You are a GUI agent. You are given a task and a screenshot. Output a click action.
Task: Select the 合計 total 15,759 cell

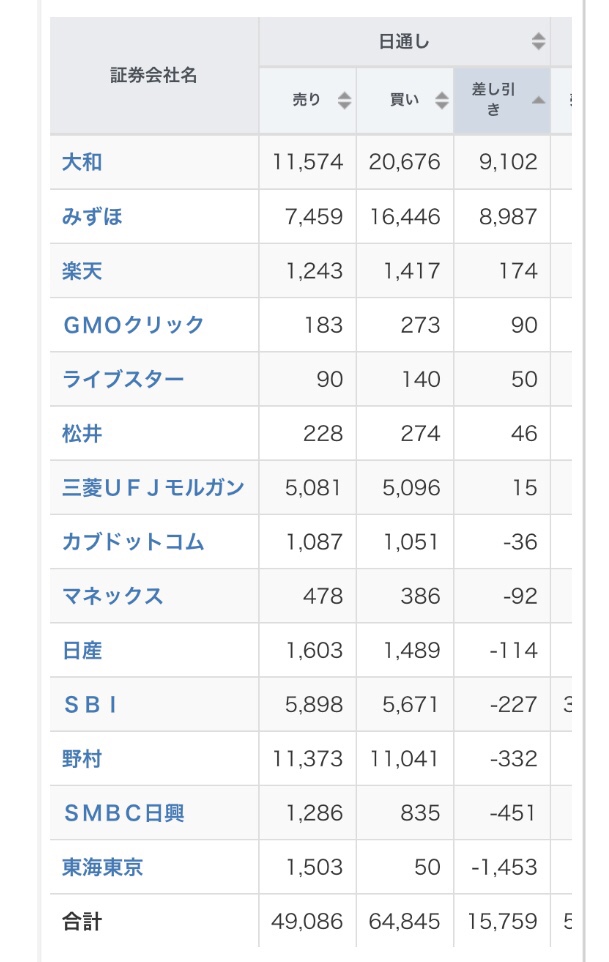pyautogui.click(x=502, y=920)
